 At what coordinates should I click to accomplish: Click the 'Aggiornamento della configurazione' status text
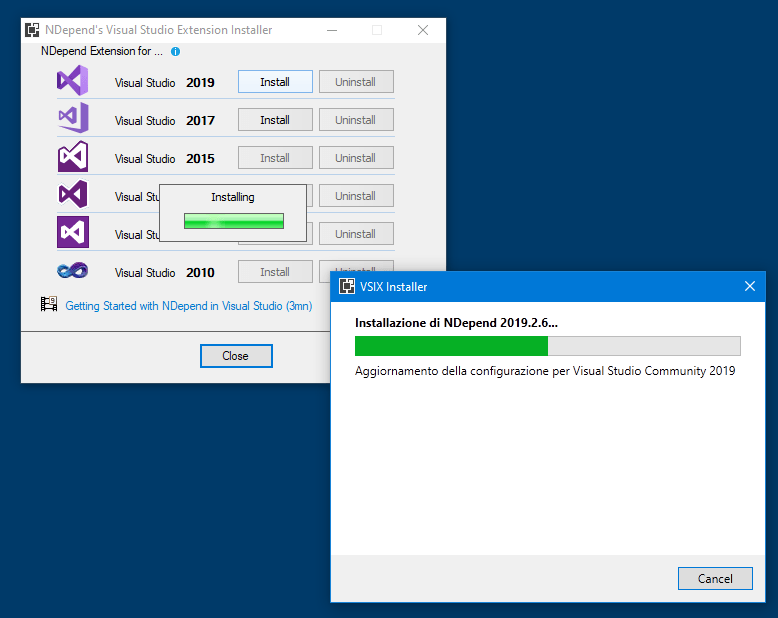pyautogui.click(x=545, y=371)
